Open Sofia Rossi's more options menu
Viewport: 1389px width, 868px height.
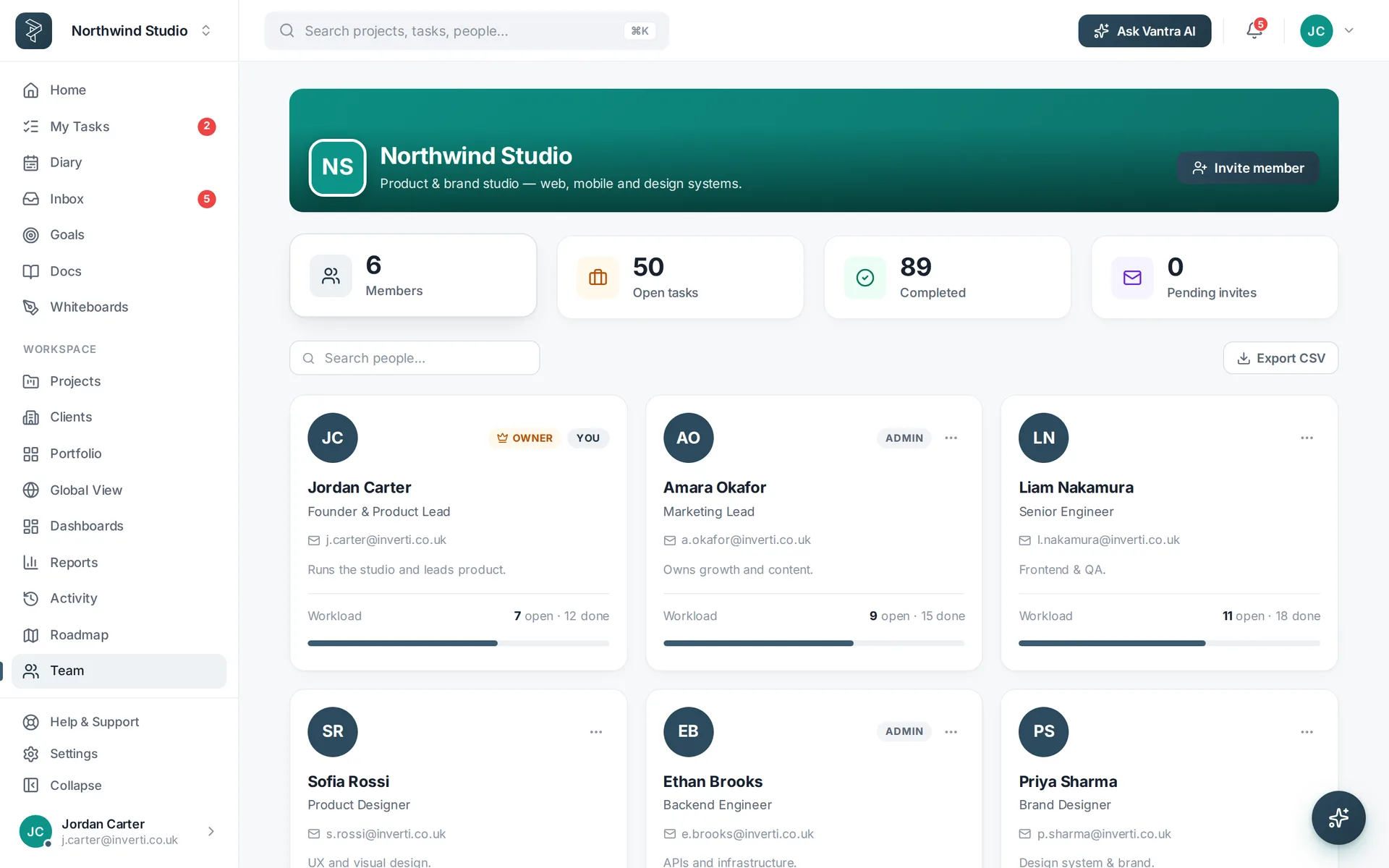click(596, 732)
